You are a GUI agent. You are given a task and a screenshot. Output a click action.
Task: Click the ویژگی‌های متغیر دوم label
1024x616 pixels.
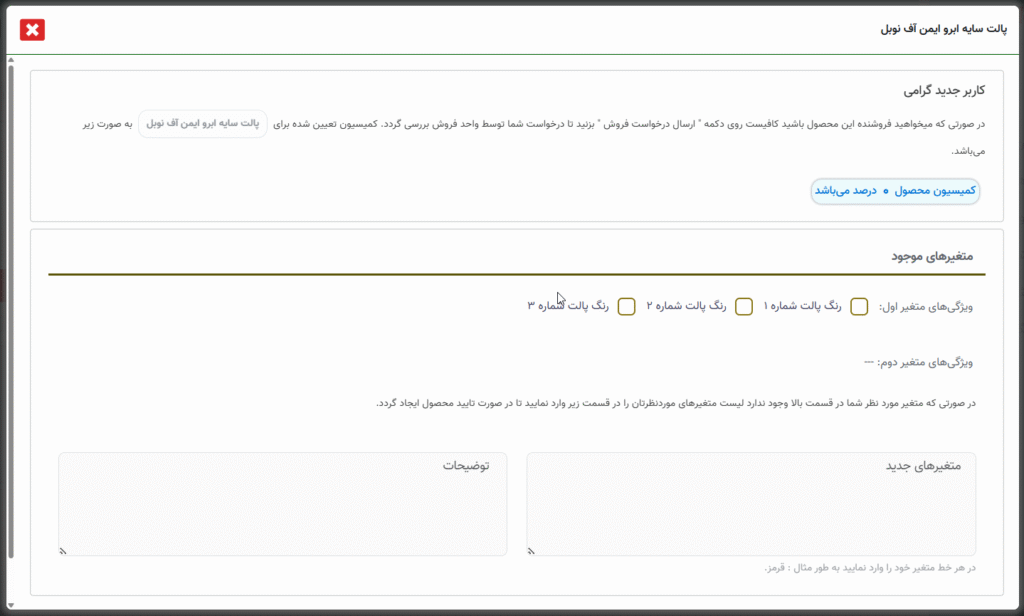point(923,362)
